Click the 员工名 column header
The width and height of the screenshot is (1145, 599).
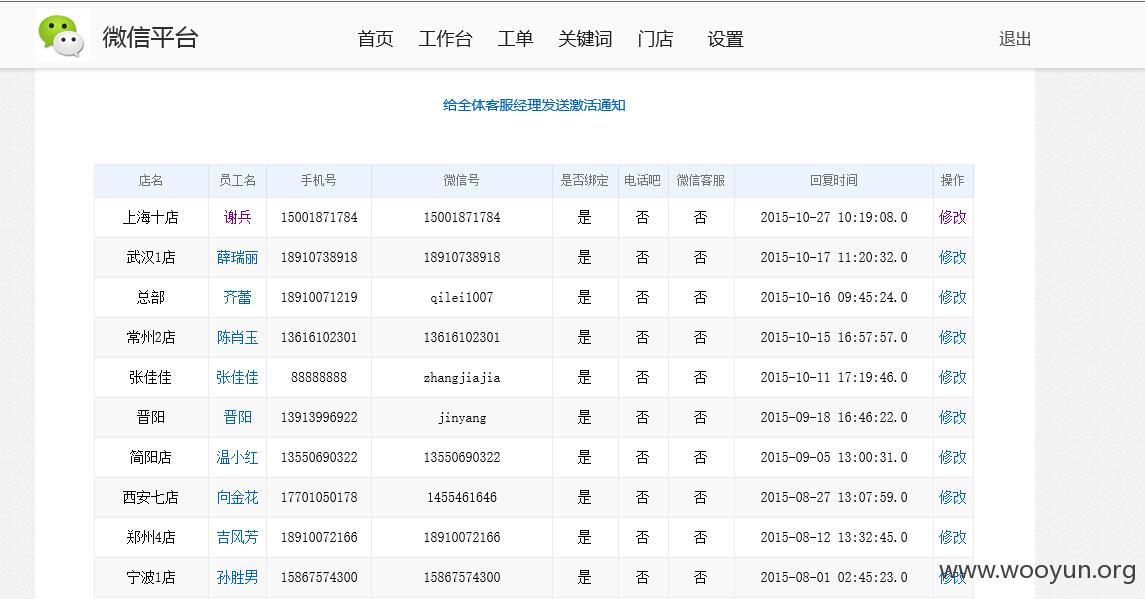coord(237,180)
